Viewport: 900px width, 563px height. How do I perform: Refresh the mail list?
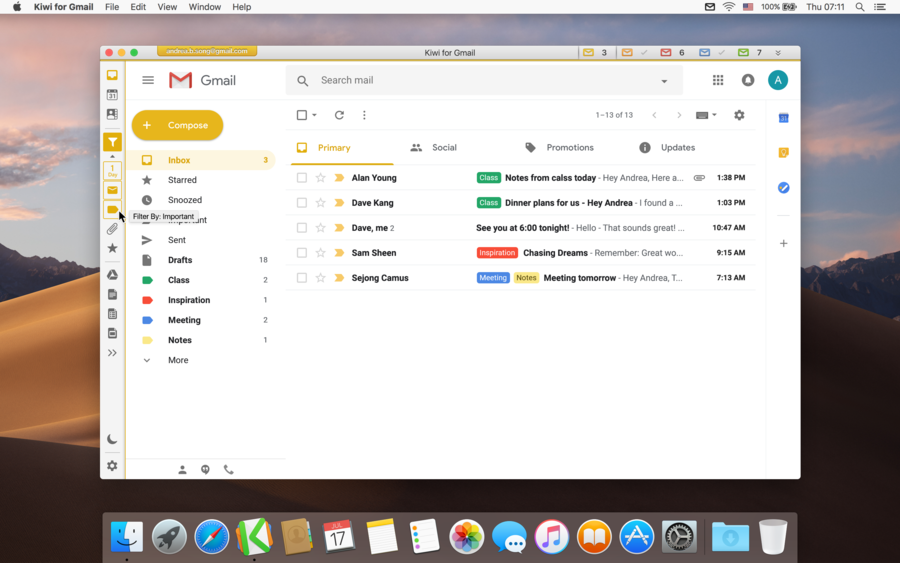pyautogui.click(x=339, y=115)
